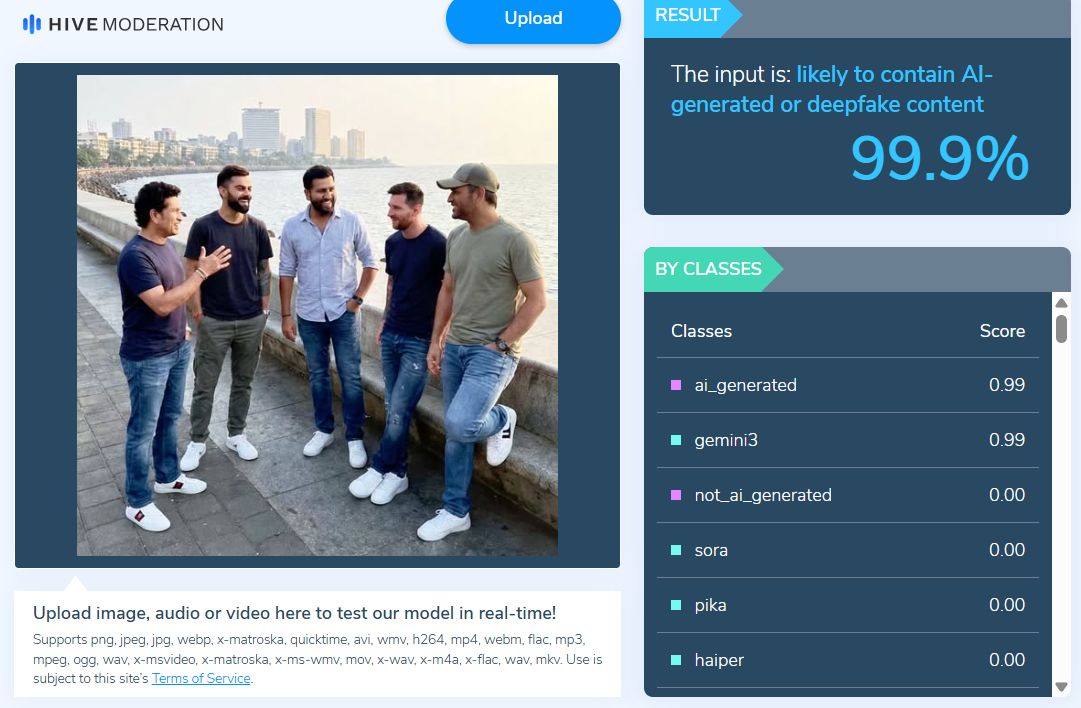Click the teal sora color square
Viewport: 1081px width, 708px height.
pos(676,550)
